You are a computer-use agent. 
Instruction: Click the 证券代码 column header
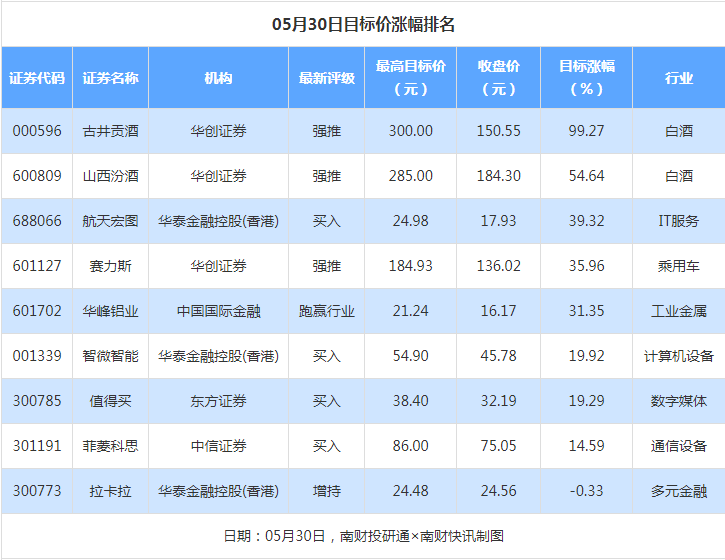[37, 78]
